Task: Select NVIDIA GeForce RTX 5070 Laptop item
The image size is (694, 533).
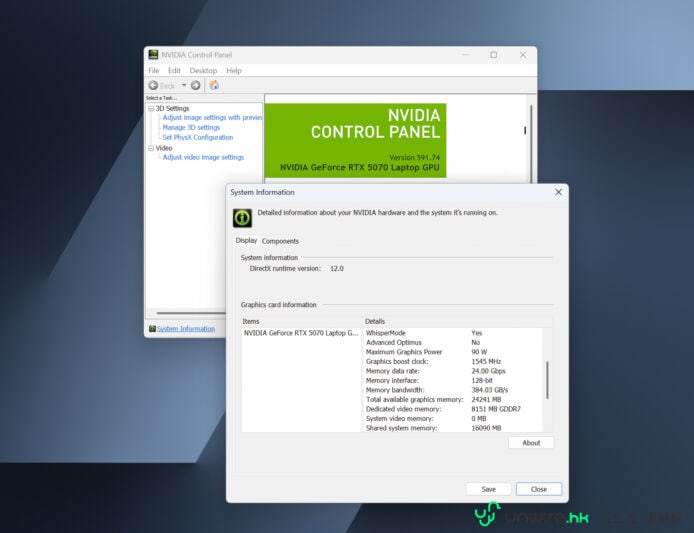Action: point(301,333)
